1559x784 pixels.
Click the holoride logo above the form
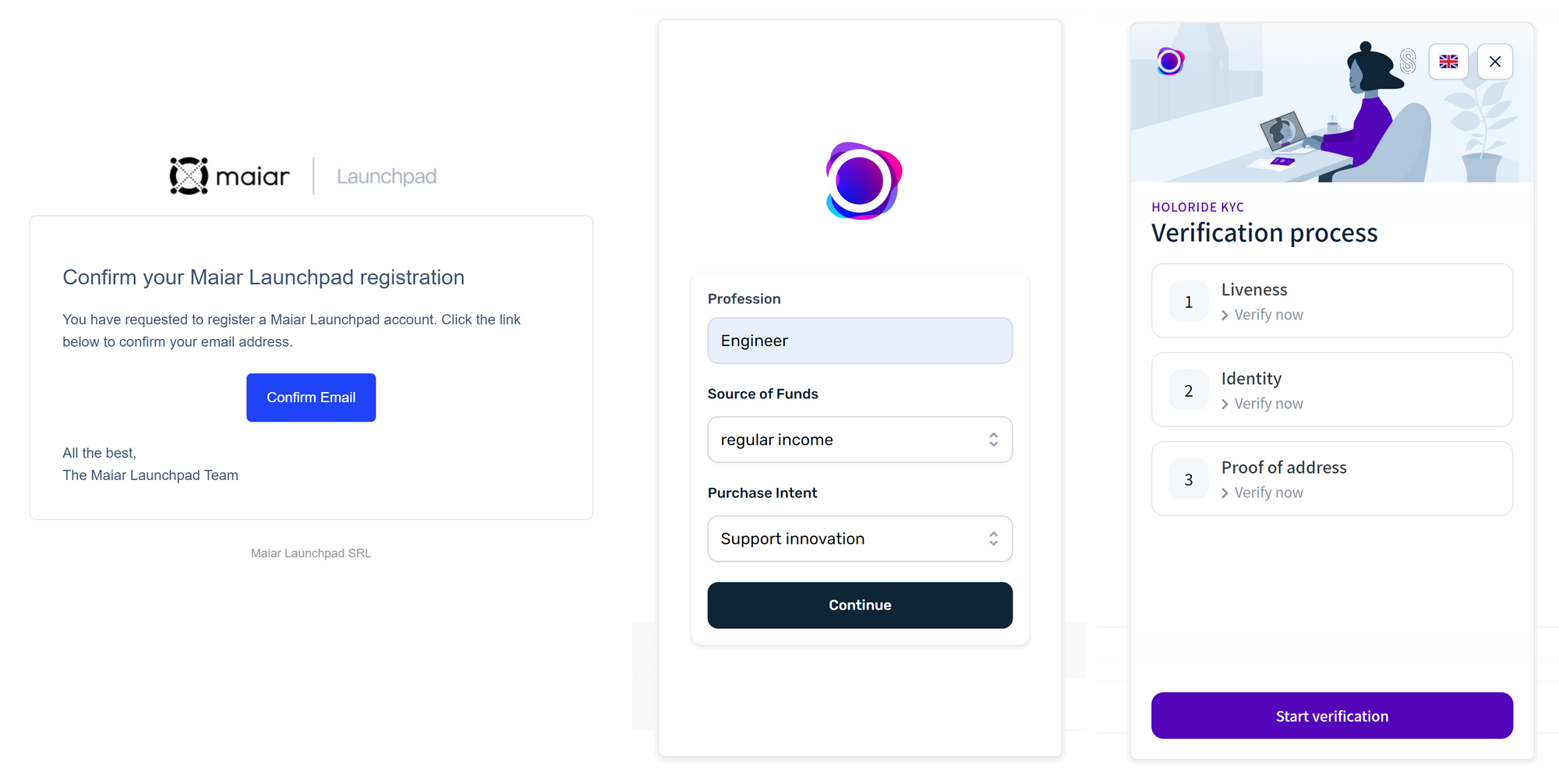(864, 181)
